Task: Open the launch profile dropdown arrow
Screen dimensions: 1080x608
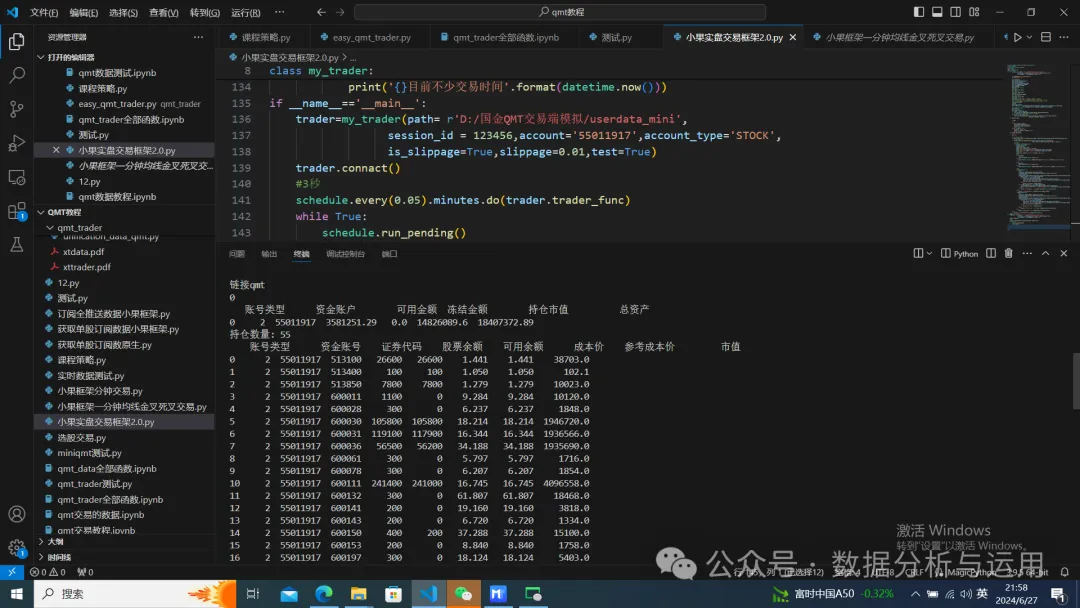Action: pos(929,253)
